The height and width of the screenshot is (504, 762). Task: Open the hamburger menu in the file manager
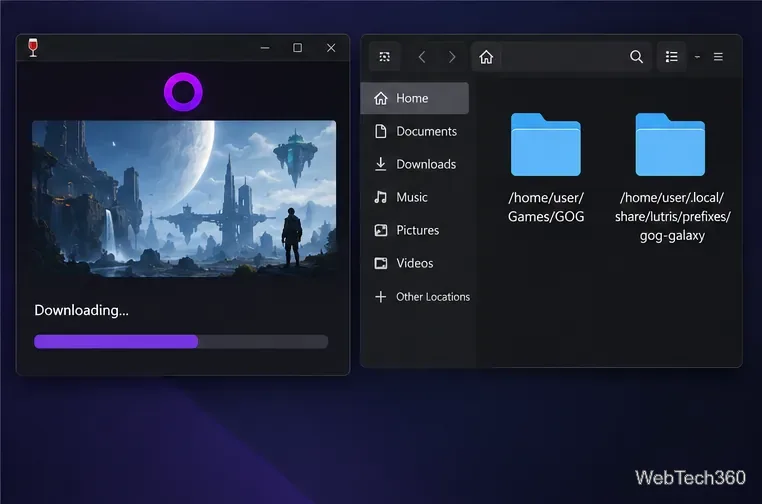tap(718, 57)
